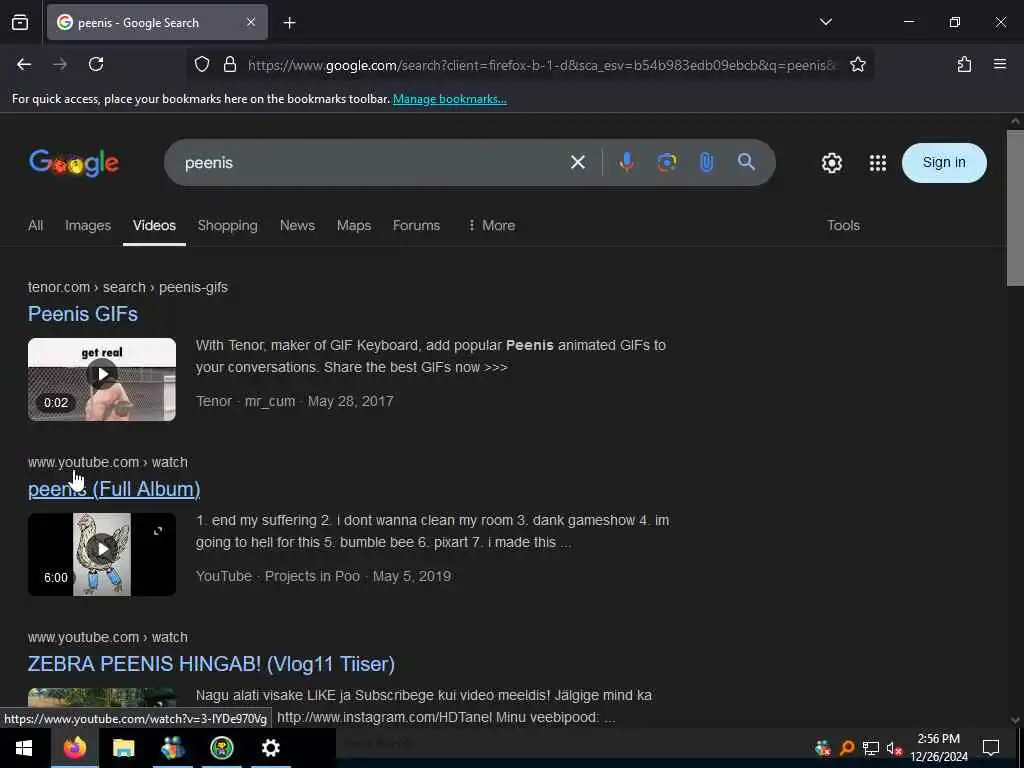Click the Firefox View icon
This screenshot has height=768, width=1024.
20,23
